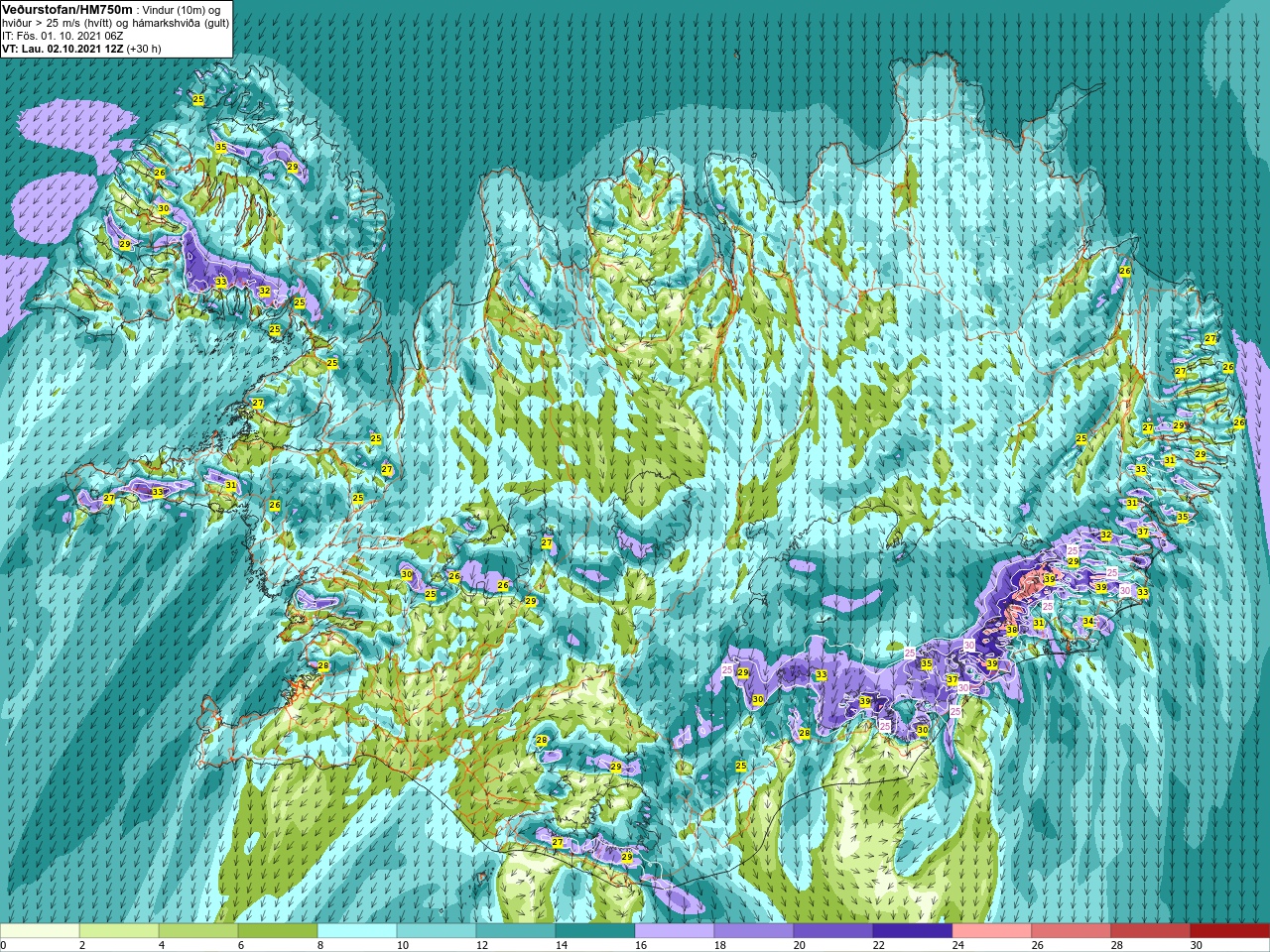Screen dimensions: 1270x952
Task: Click the yellow gust label 34
Action: tap(1088, 622)
